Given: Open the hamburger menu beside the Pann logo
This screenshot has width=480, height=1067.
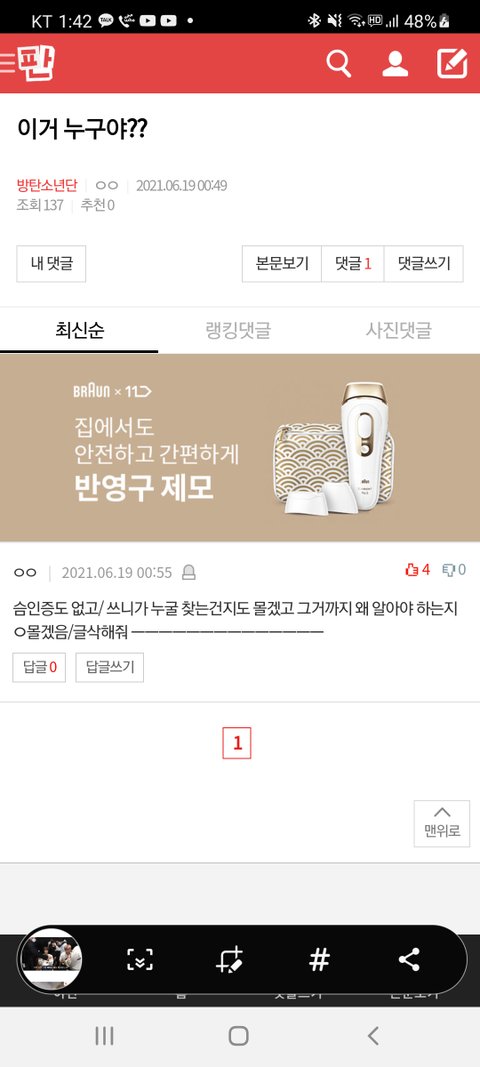Looking at the screenshot, I should click(7, 63).
